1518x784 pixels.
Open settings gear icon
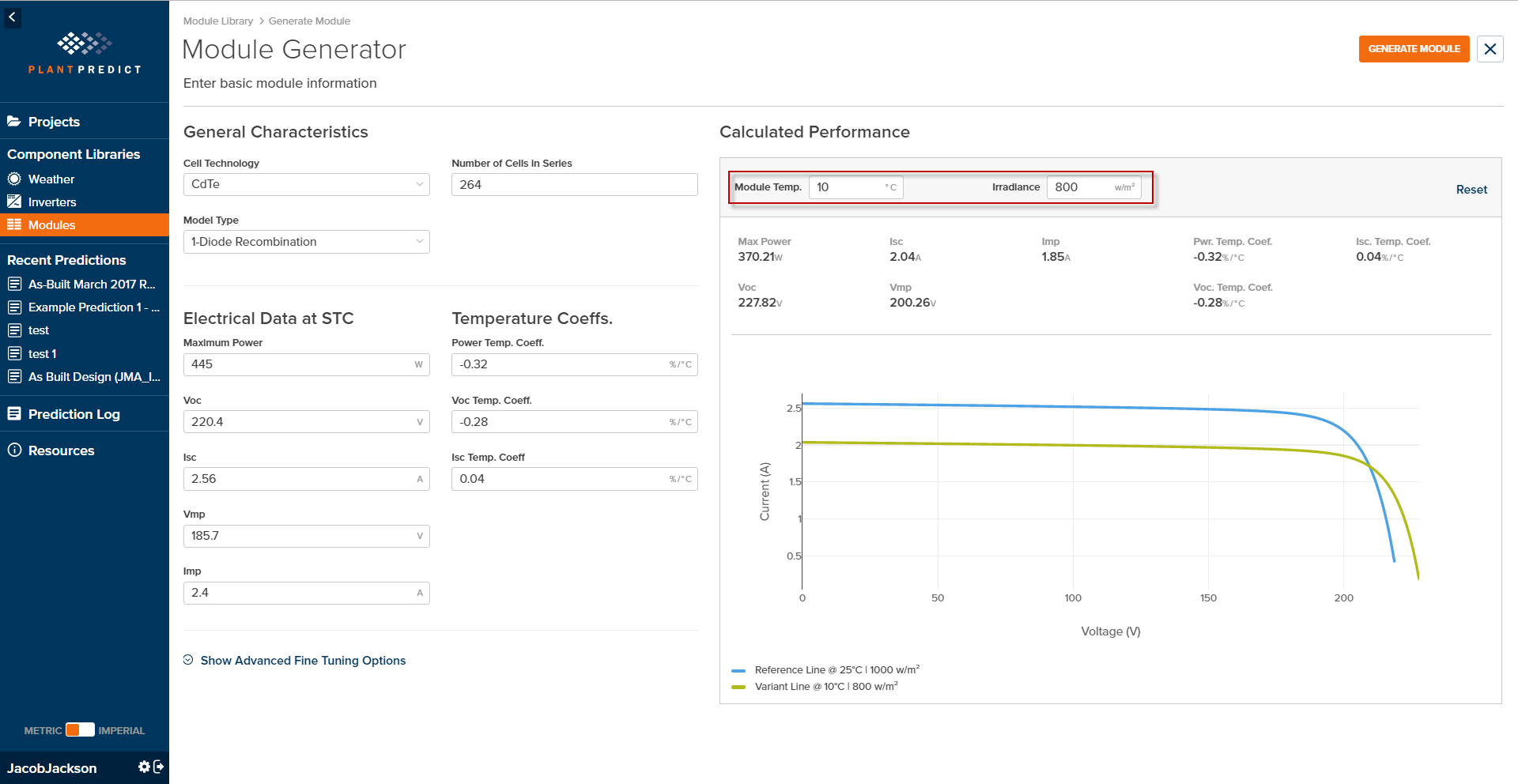click(144, 767)
